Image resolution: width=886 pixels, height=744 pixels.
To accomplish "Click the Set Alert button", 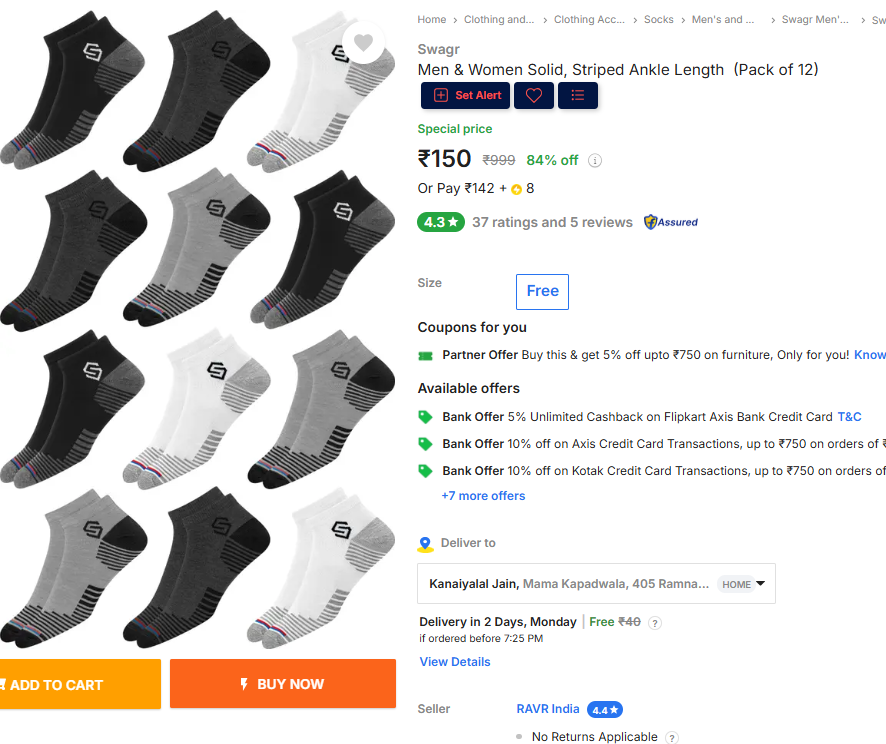I will point(466,95).
